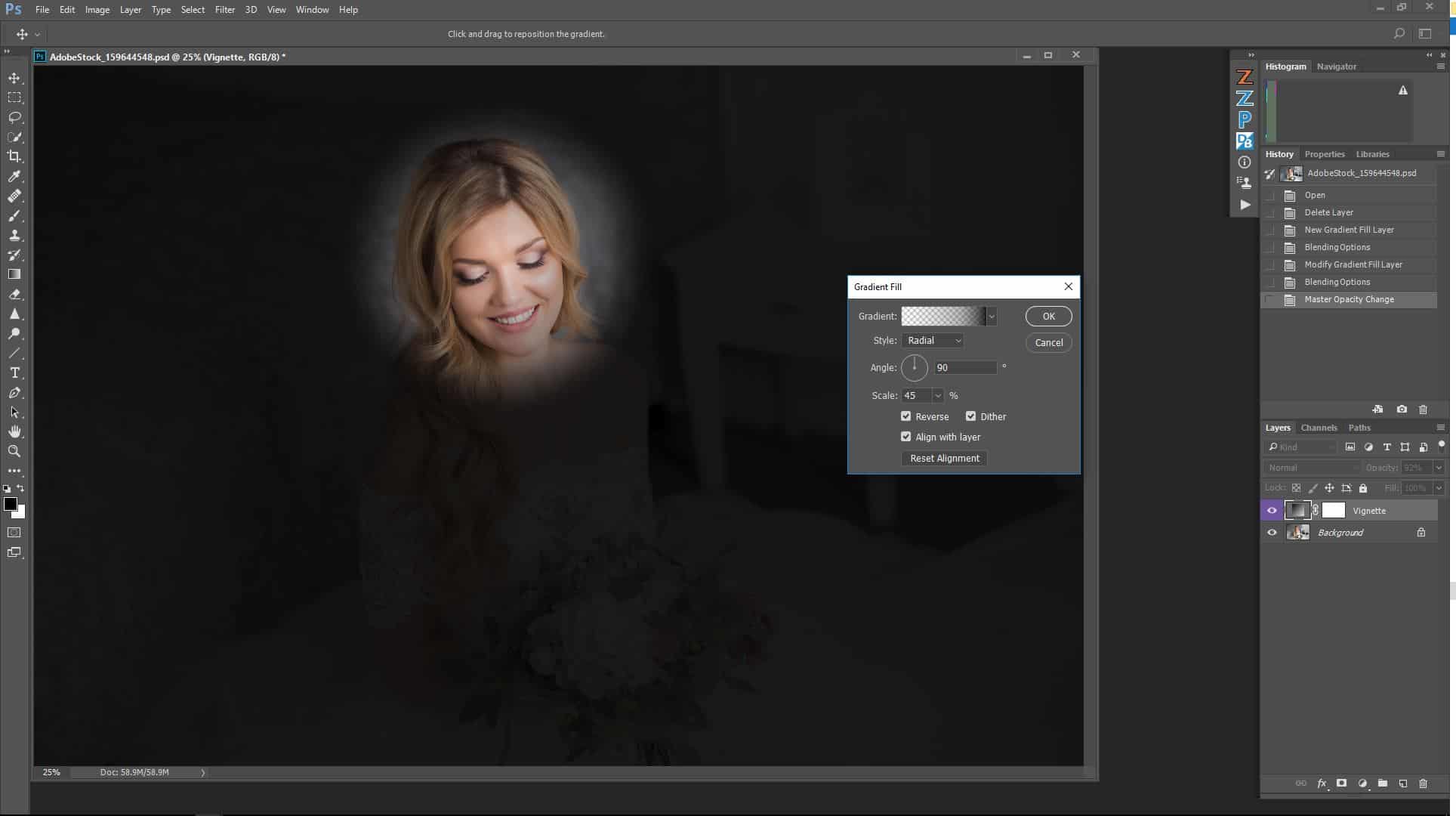Image resolution: width=1456 pixels, height=816 pixels.
Task: Confirm the Gradient Fill with OK
Action: click(x=1048, y=316)
